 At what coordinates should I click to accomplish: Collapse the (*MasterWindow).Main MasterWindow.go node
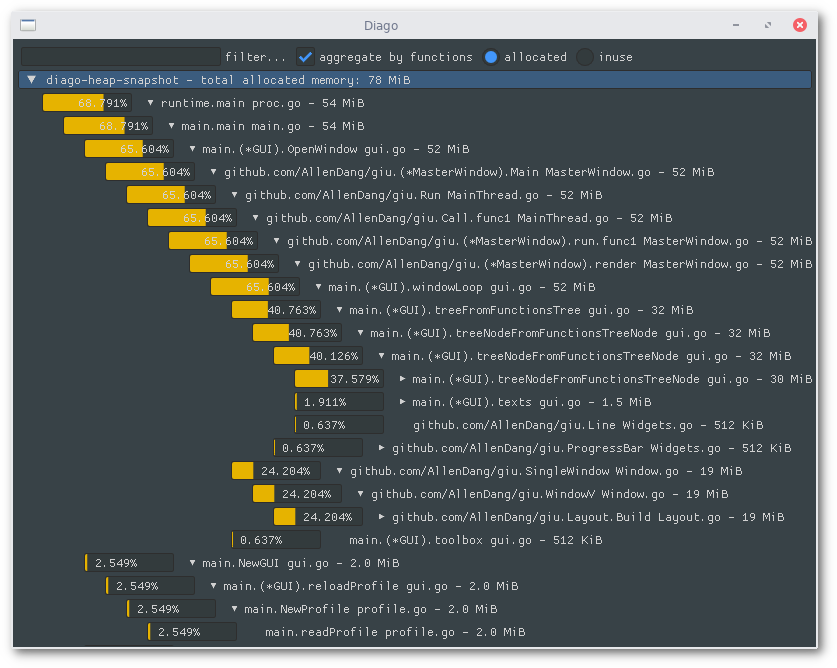(214, 171)
